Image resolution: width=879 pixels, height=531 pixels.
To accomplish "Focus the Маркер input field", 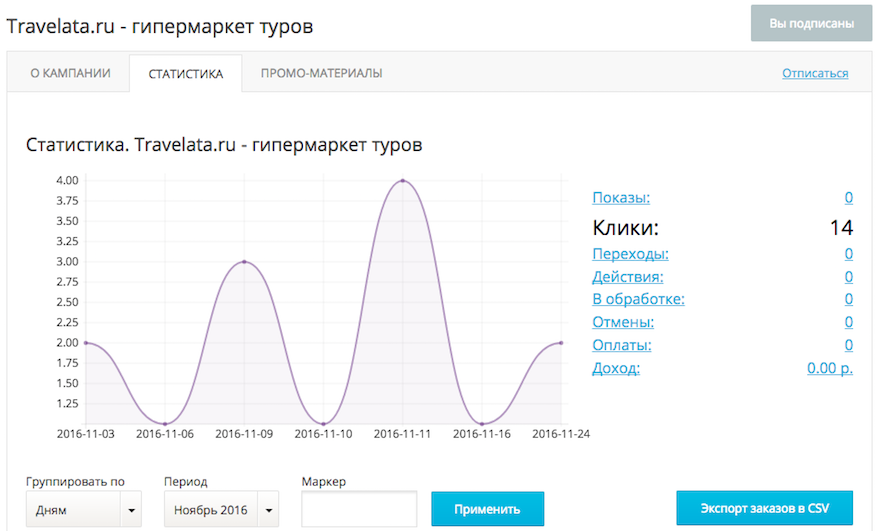I will (358, 509).
